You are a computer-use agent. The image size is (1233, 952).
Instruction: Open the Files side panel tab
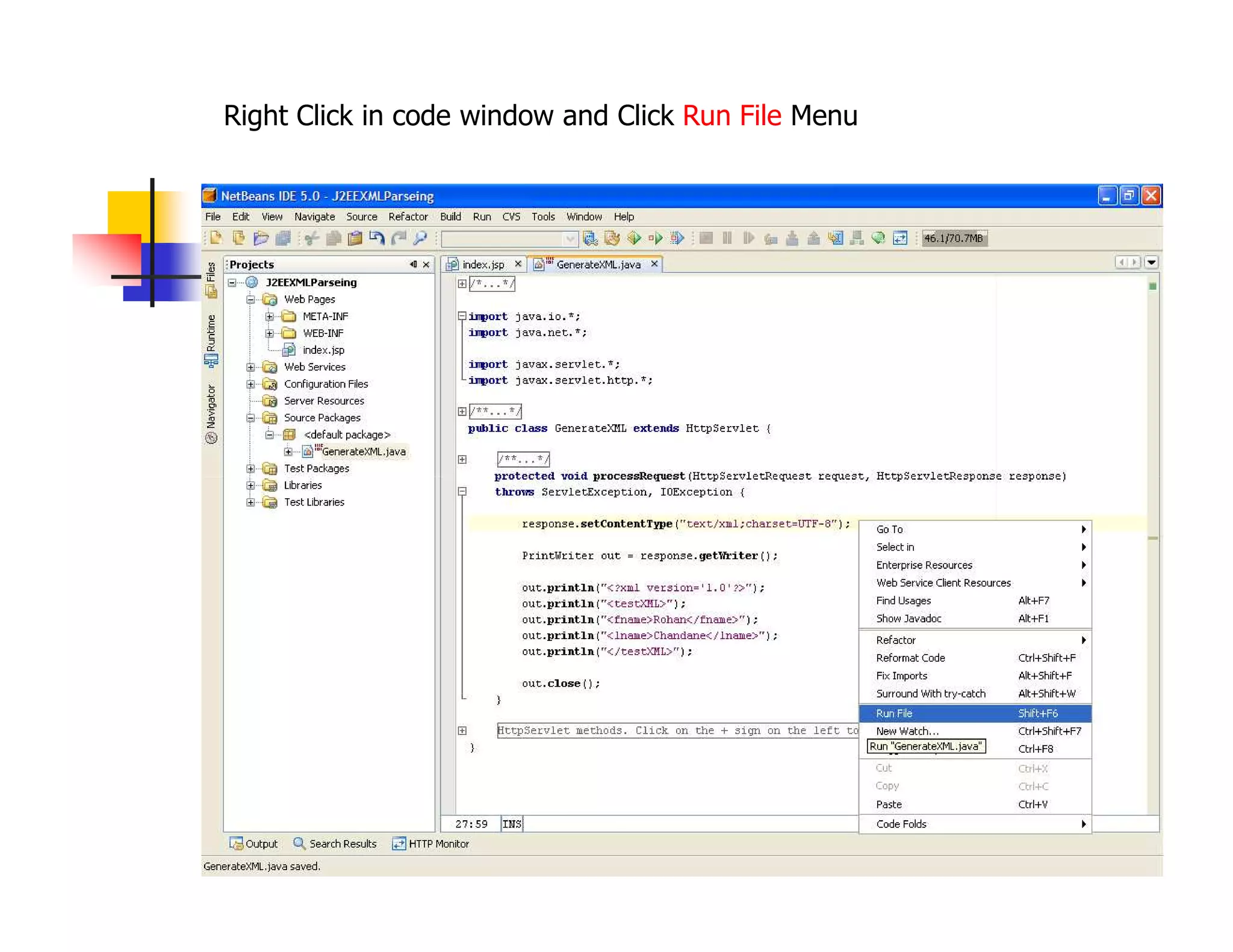point(211,279)
